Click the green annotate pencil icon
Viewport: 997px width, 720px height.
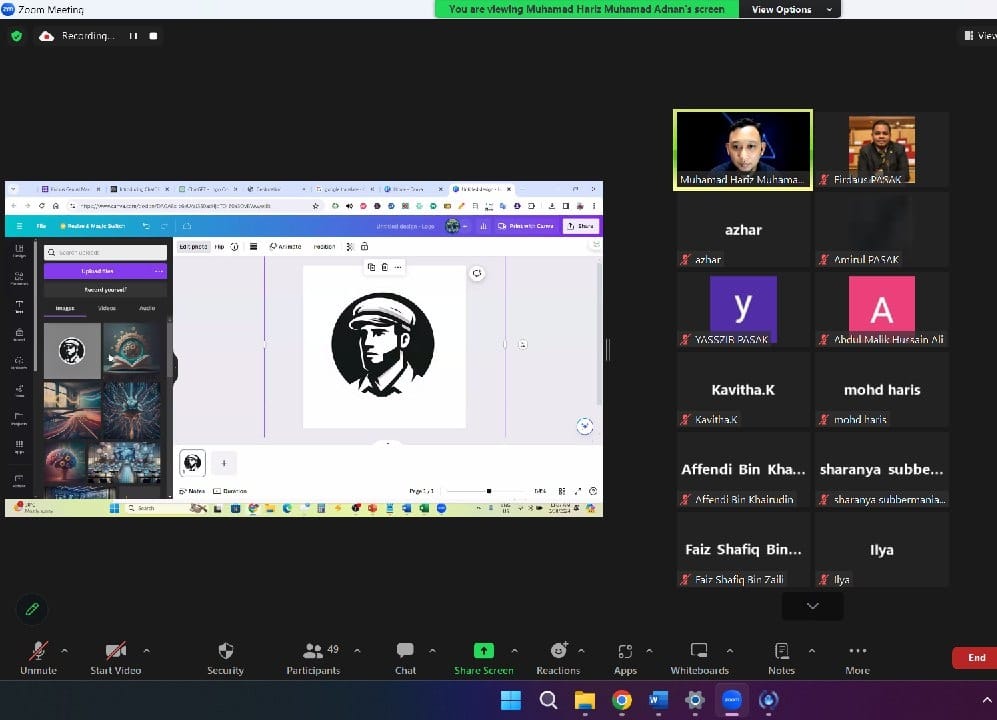[32, 608]
